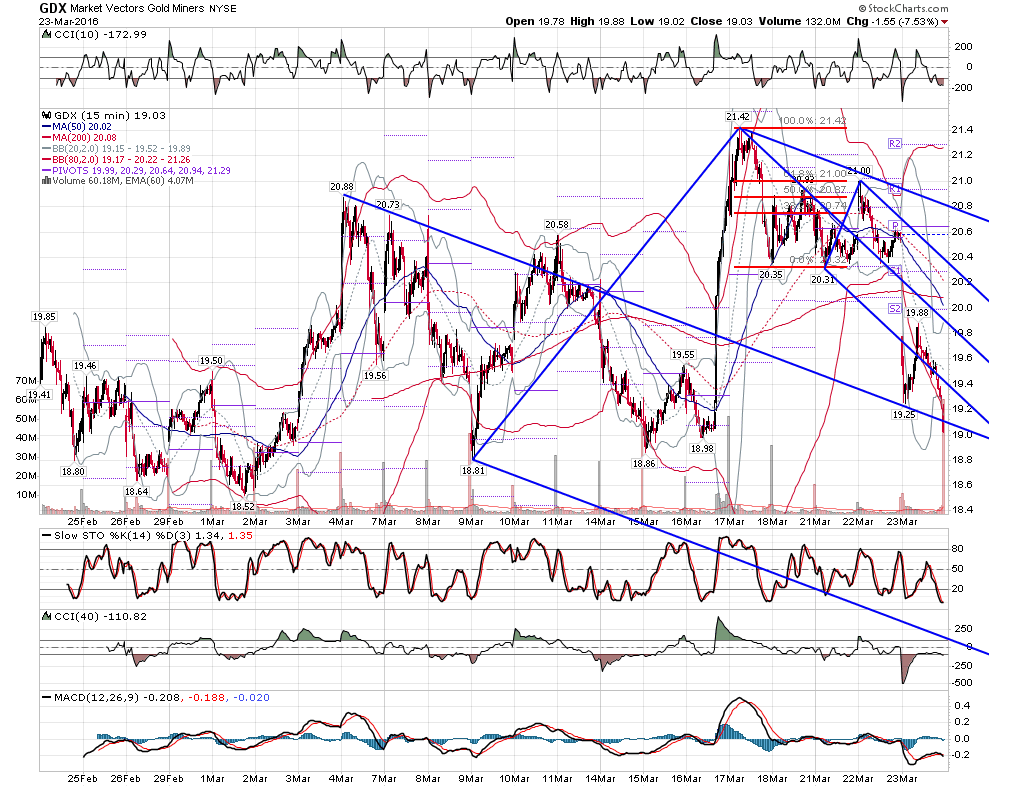Click the 20.58 price label
The width and height of the screenshot is (1012, 788).
(x=557, y=225)
